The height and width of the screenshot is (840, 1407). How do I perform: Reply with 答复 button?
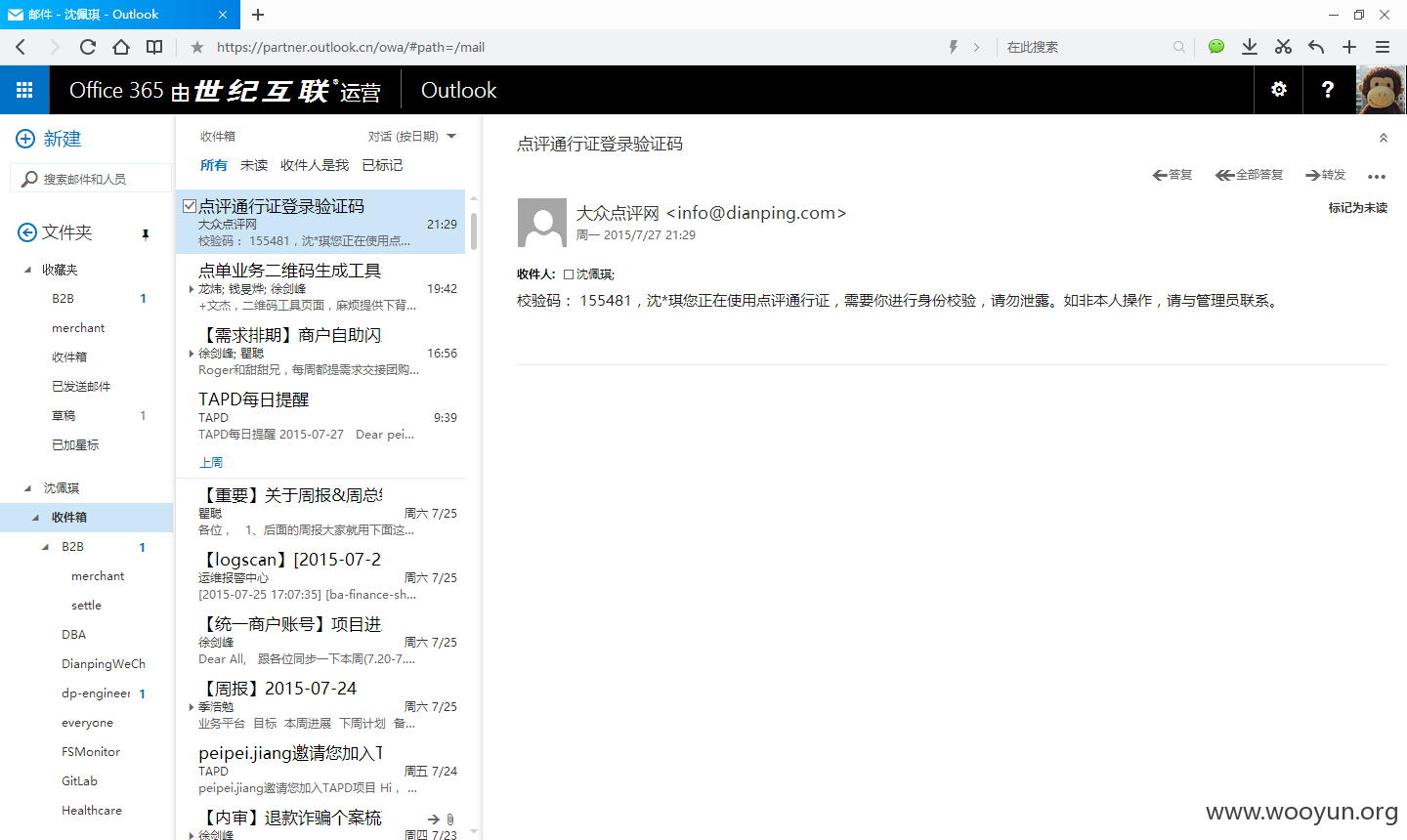pyautogui.click(x=1172, y=175)
